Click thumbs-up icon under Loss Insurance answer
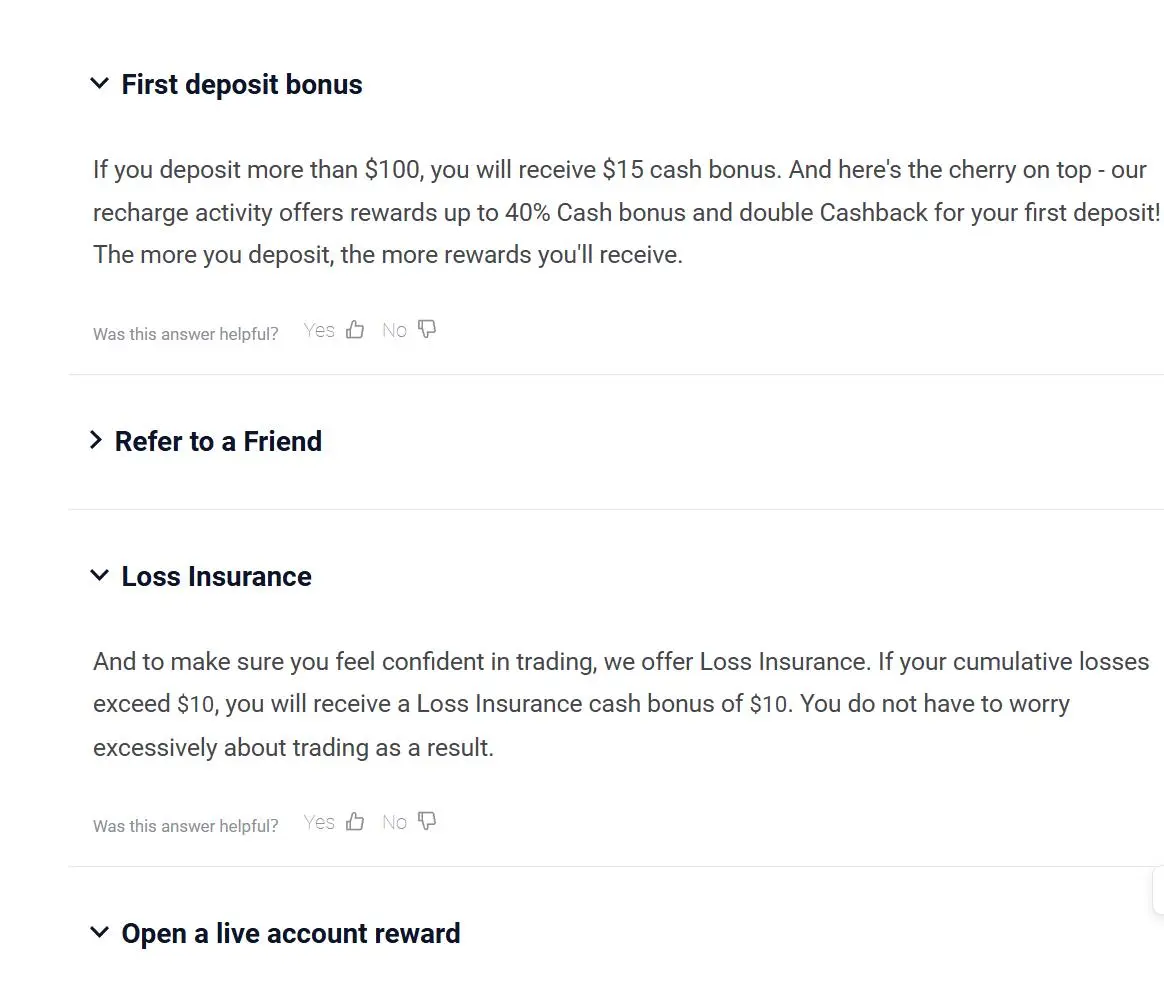The image size is (1164, 984). (x=355, y=821)
